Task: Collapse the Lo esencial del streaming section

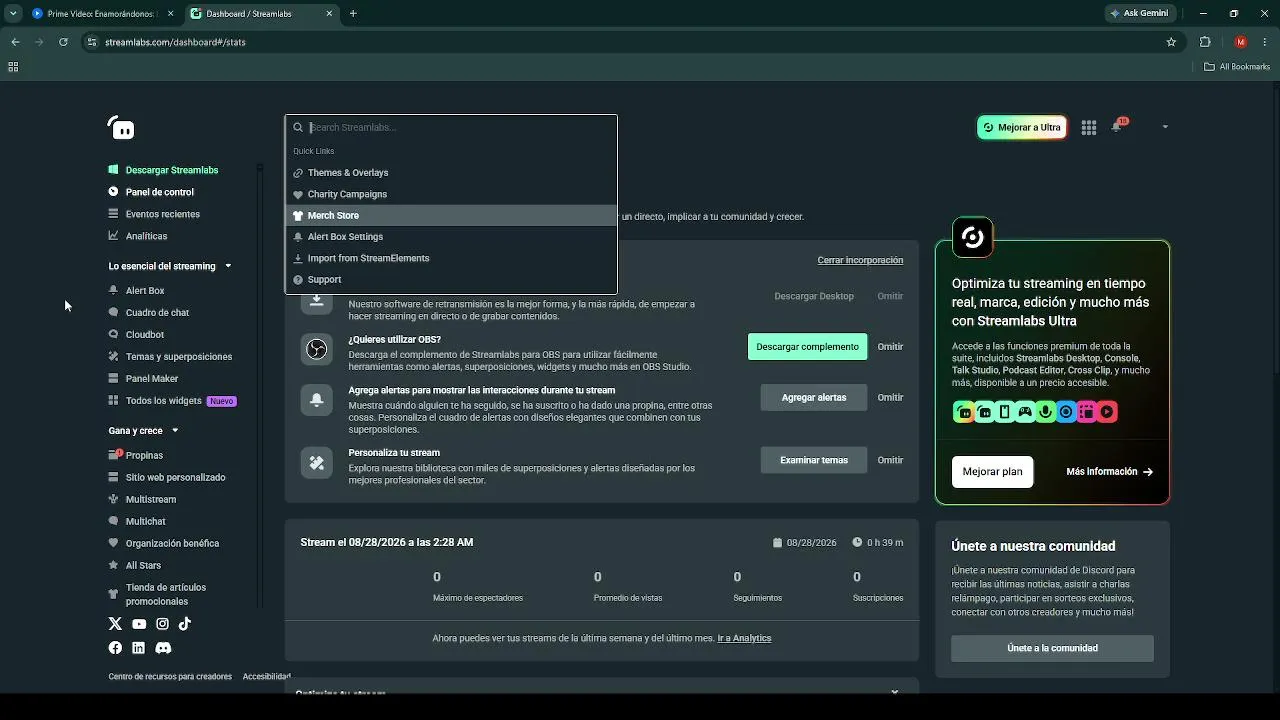Action: click(228, 266)
